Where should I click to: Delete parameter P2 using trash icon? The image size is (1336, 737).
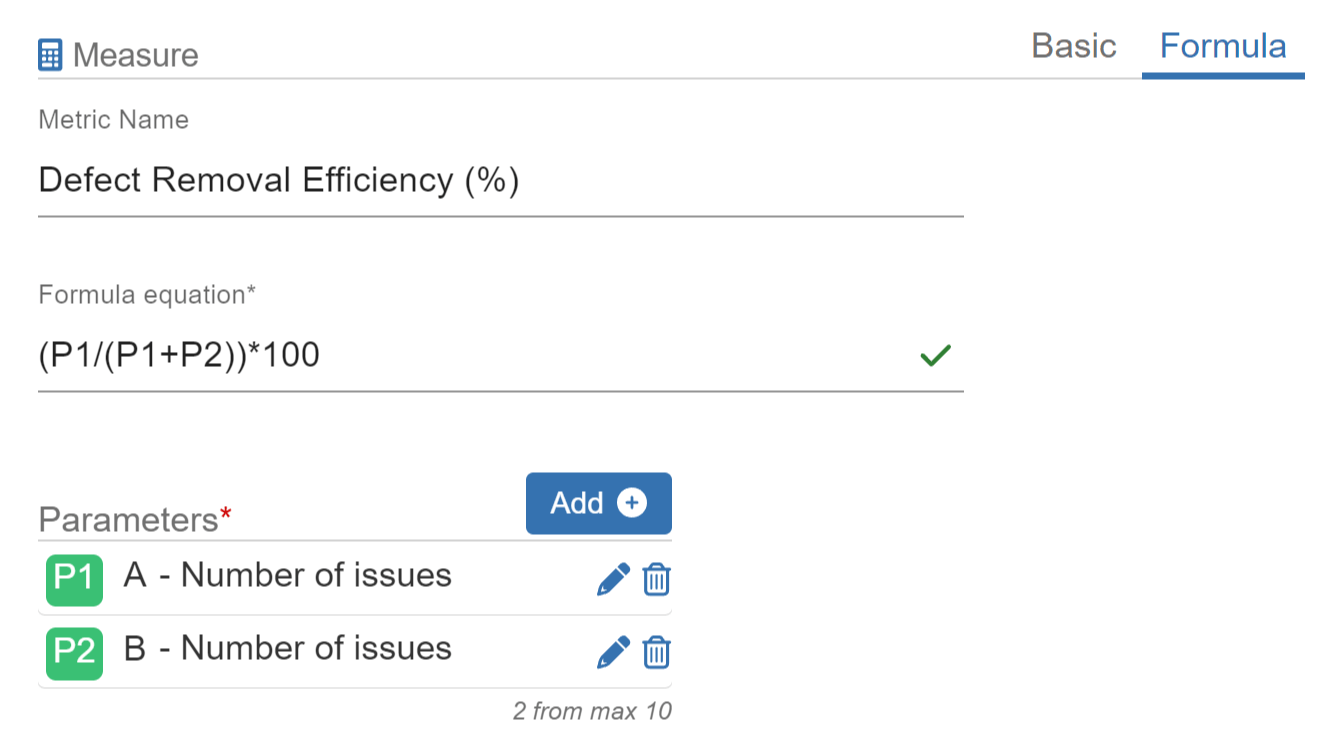(x=656, y=652)
